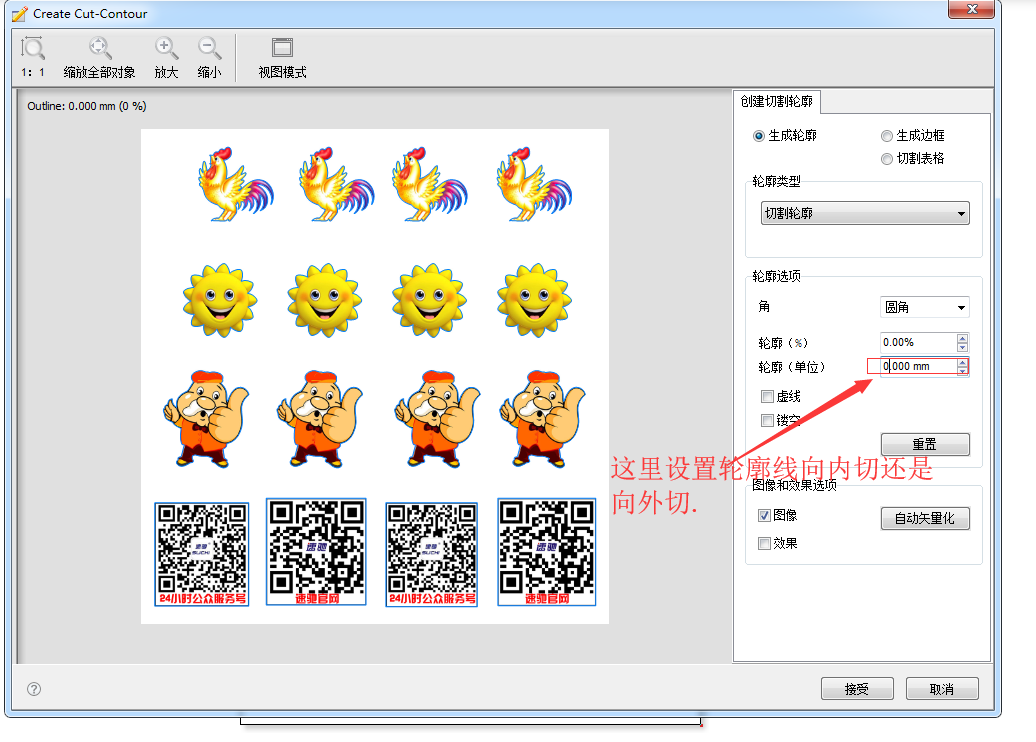Select the 切割表格 radio button
The height and width of the screenshot is (742, 1036).
[x=887, y=159]
